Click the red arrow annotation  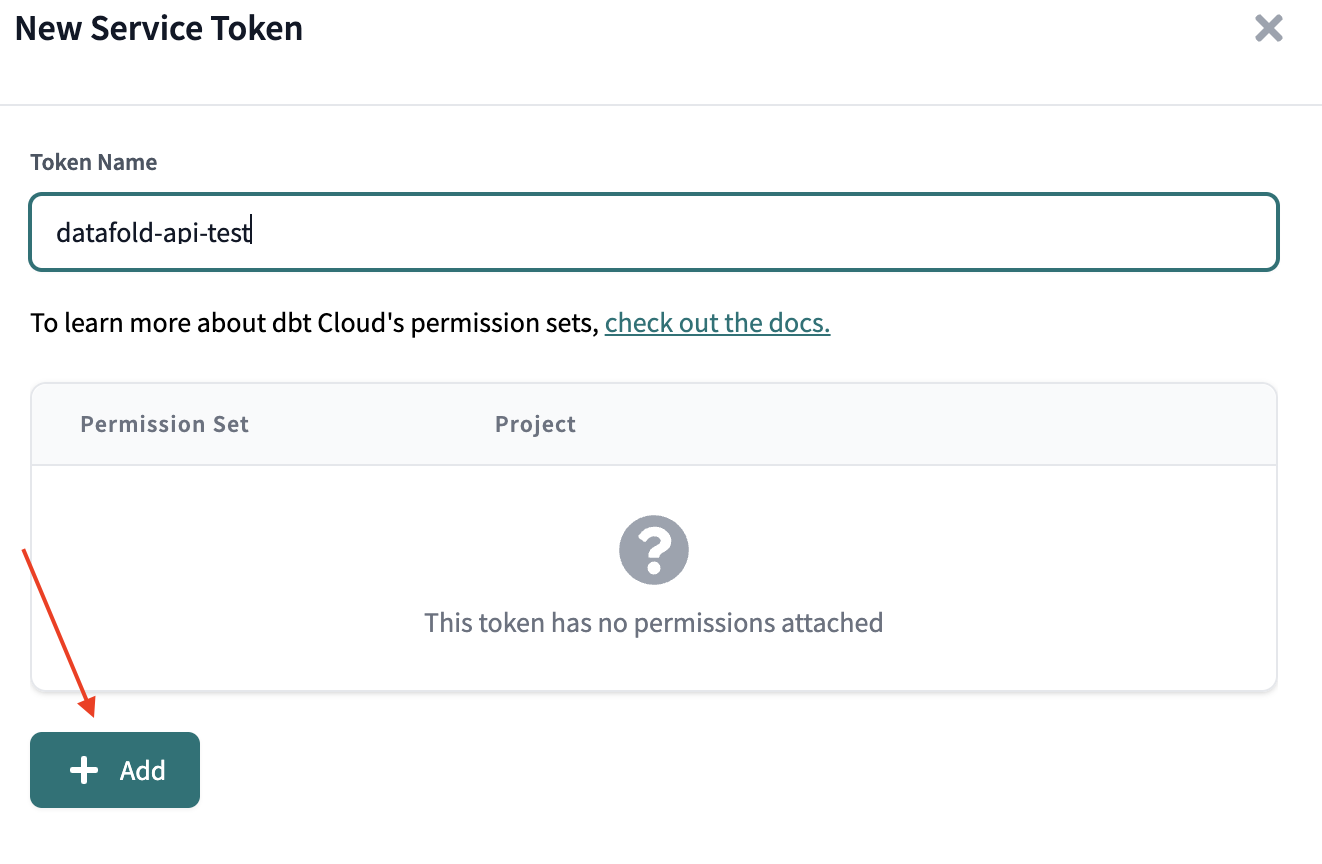click(59, 633)
